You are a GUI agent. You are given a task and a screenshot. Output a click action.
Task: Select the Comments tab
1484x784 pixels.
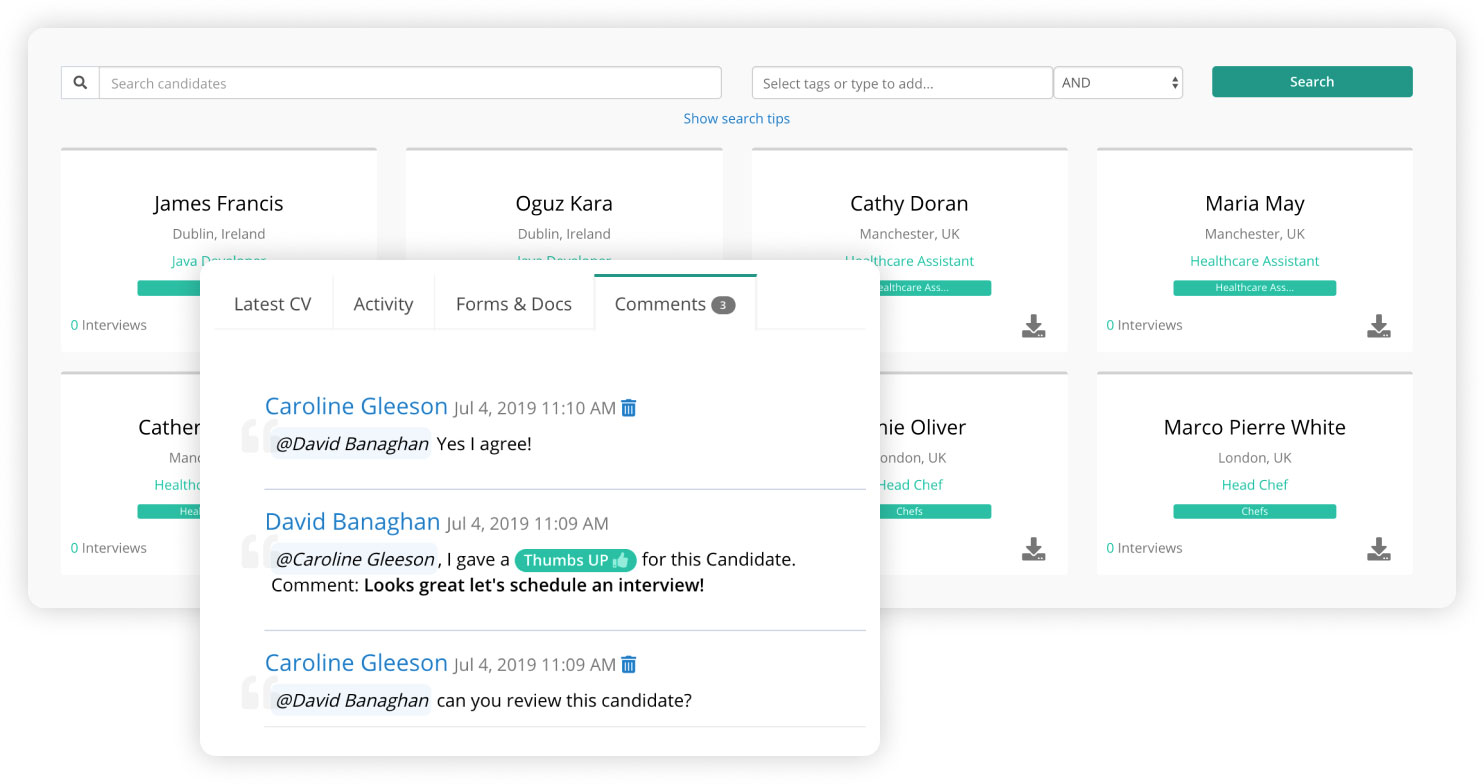click(675, 304)
